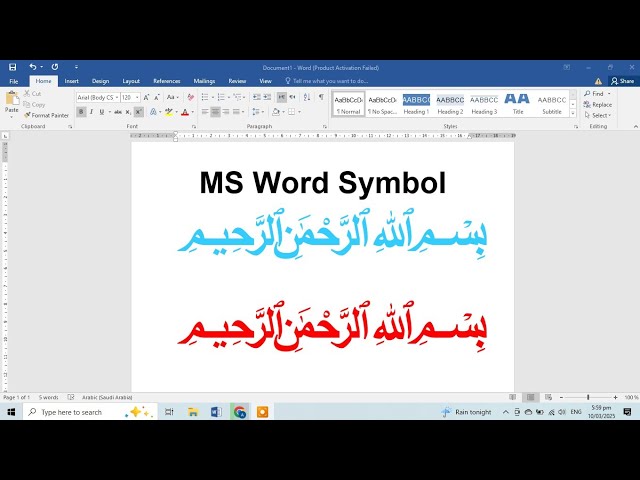Decrease font size with the Shrink Font icon

pyautogui.click(x=157, y=98)
